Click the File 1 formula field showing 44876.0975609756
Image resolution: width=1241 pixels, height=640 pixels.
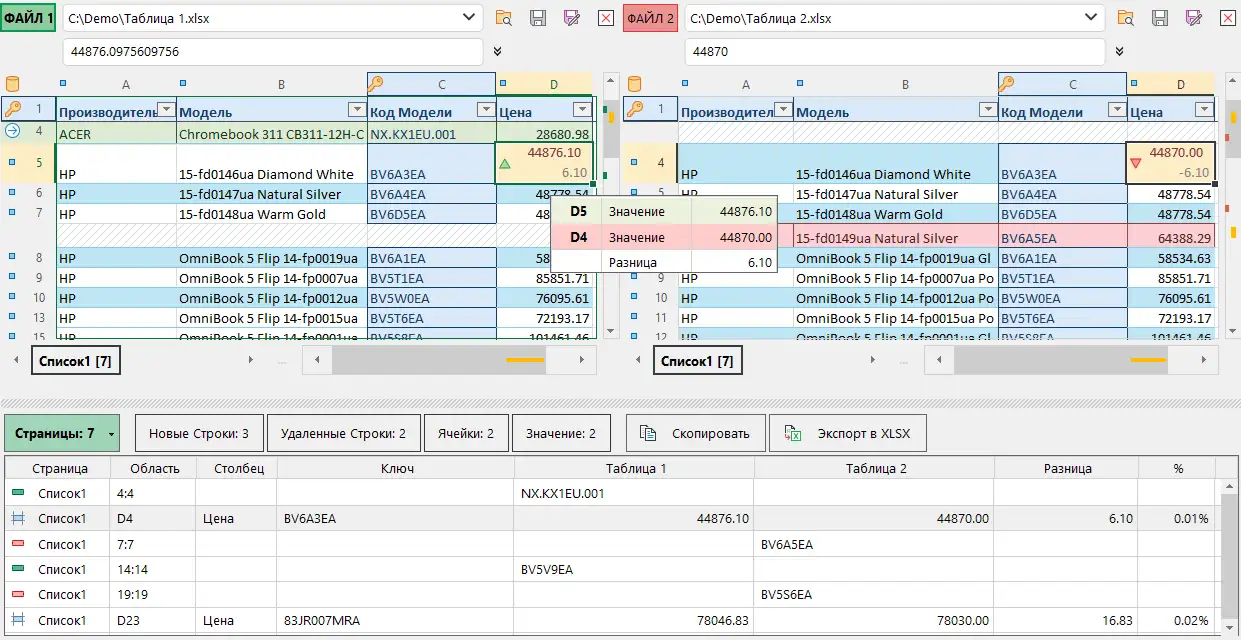pyautogui.click(x=273, y=51)
